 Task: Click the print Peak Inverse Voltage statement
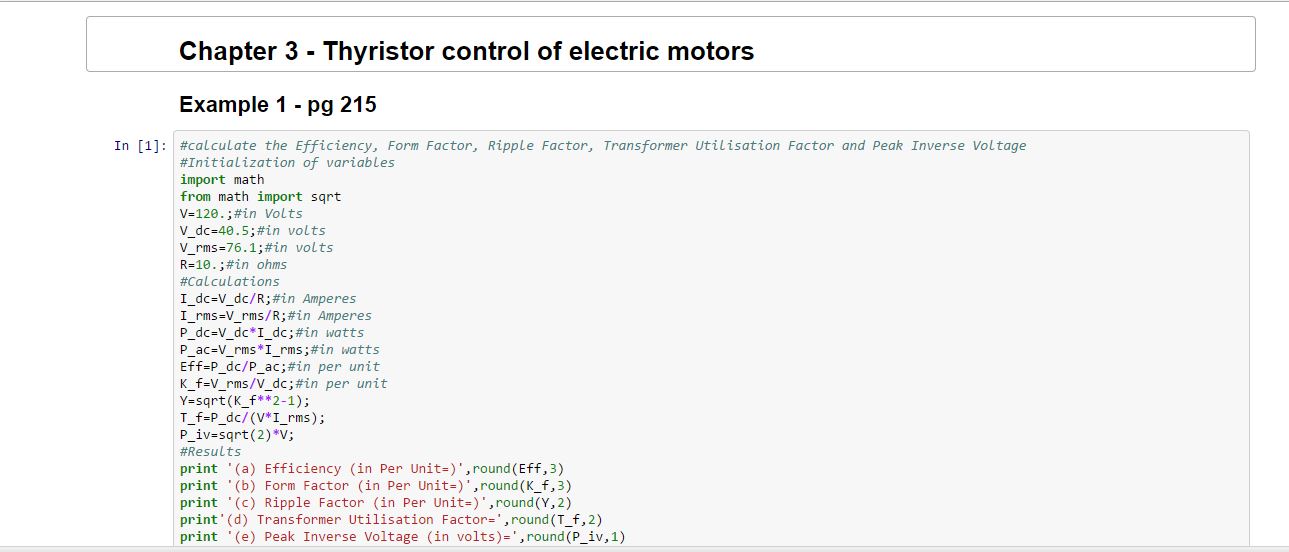402,537
